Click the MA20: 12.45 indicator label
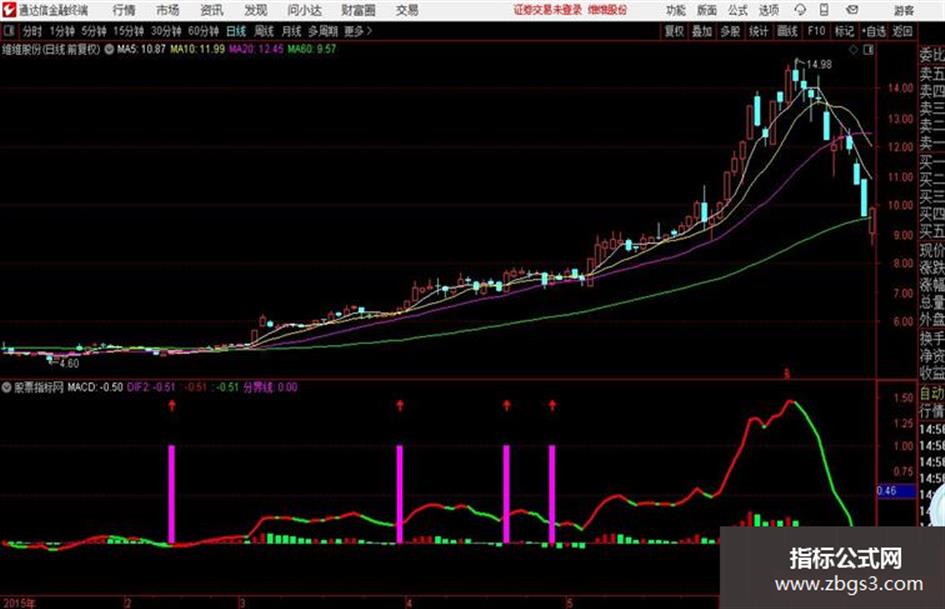945x609 pixels. pos(256,49)
